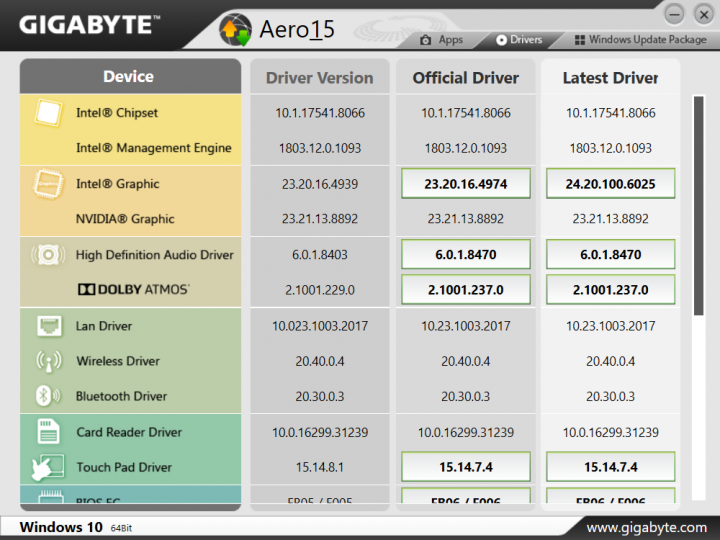Select the NVIDIA® Graphic device label
The height and width of the screenshot is (540, 720).
125,219
